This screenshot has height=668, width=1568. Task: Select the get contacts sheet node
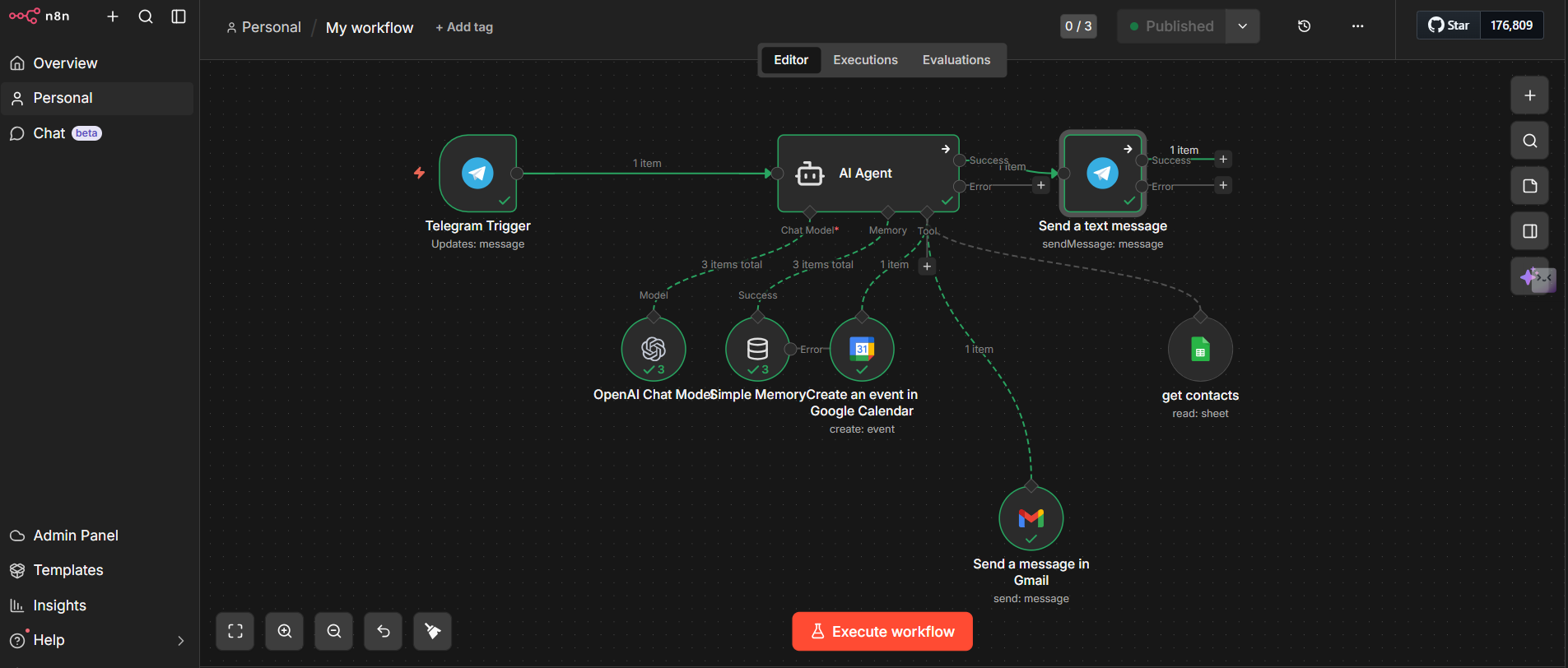pyautogui.click(x=1200, y=350)
